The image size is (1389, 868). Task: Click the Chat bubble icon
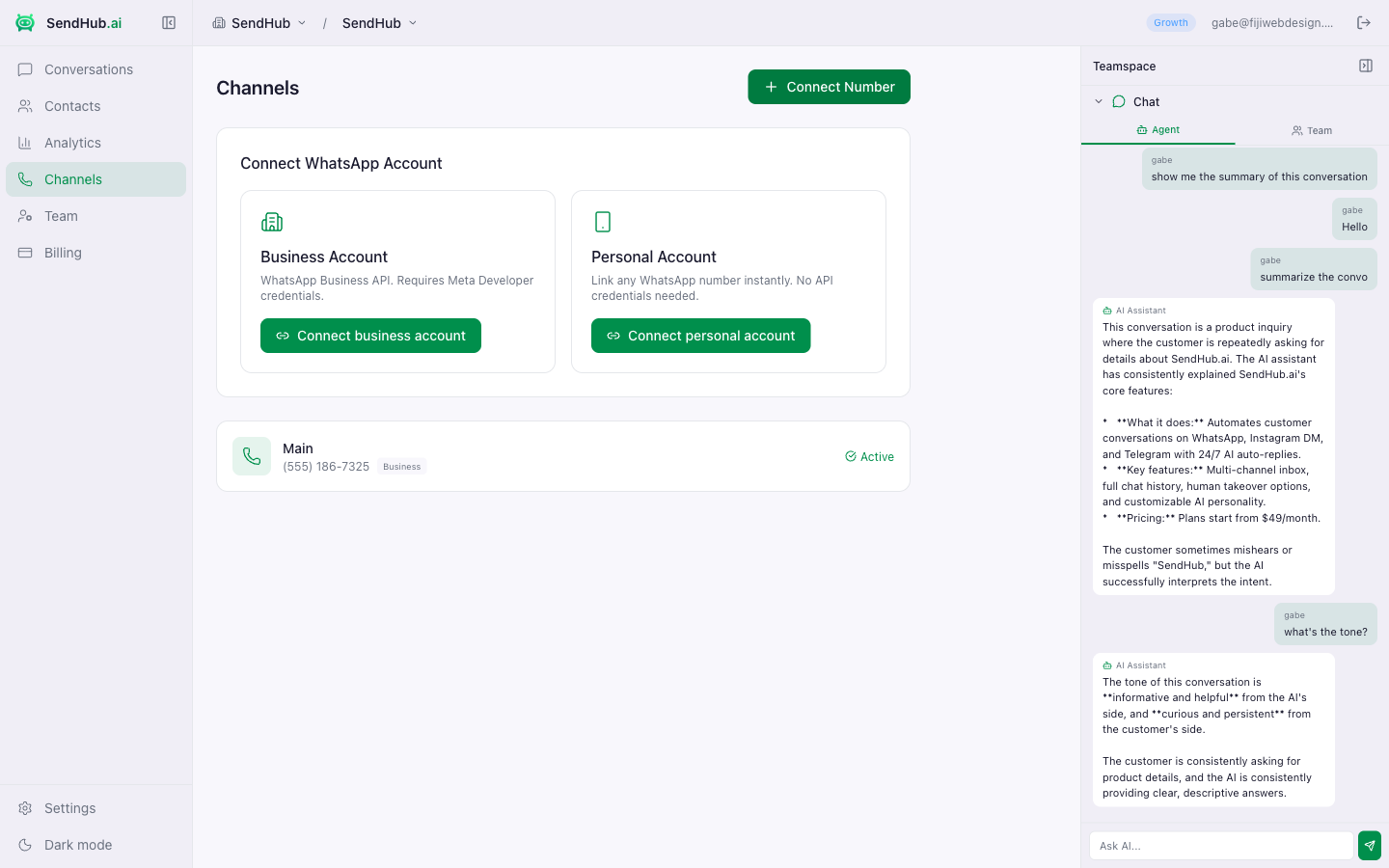pos(1119,101)
